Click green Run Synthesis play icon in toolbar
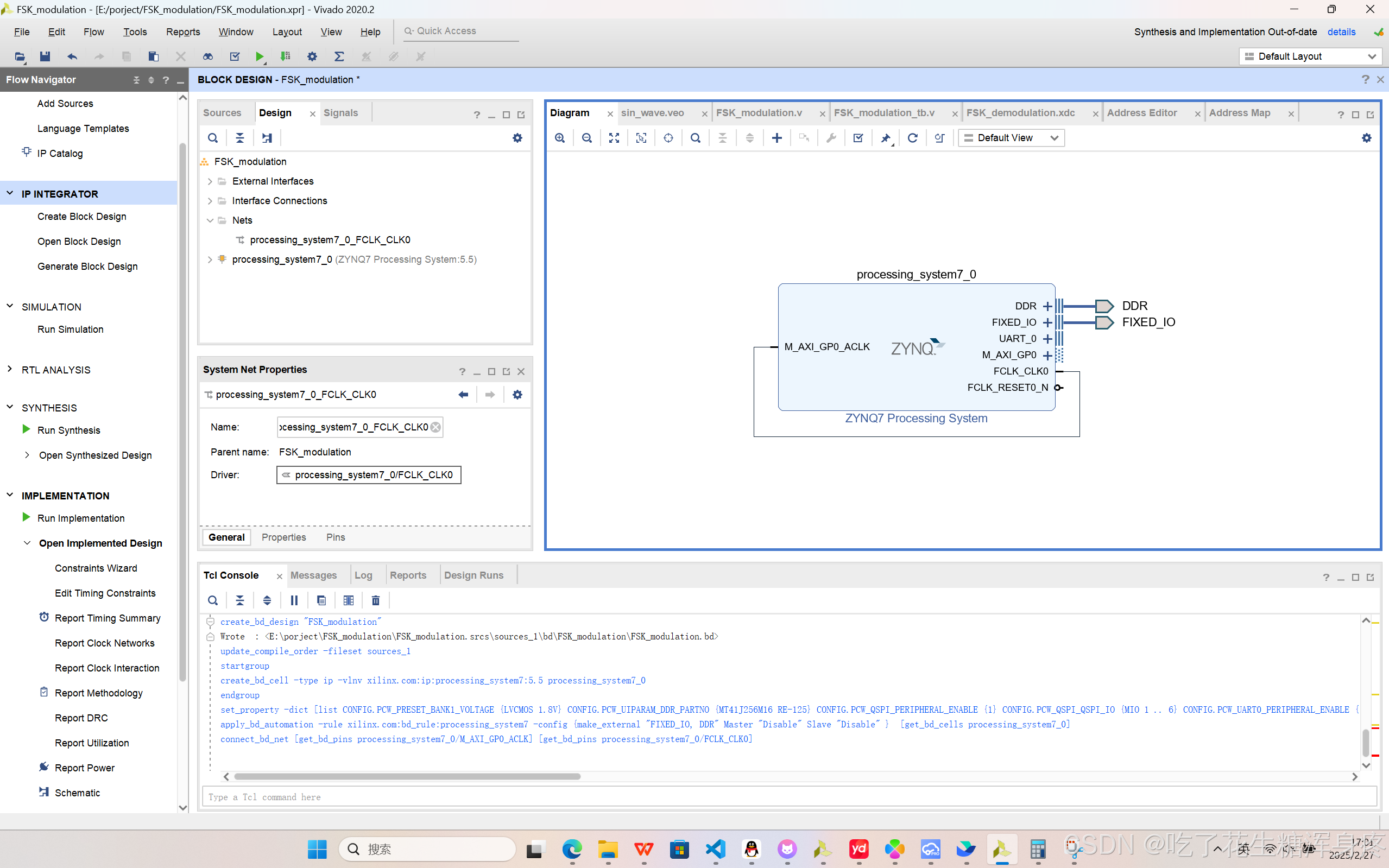Viewport: 1389px width, 868px height. click(x=260, y=56)
